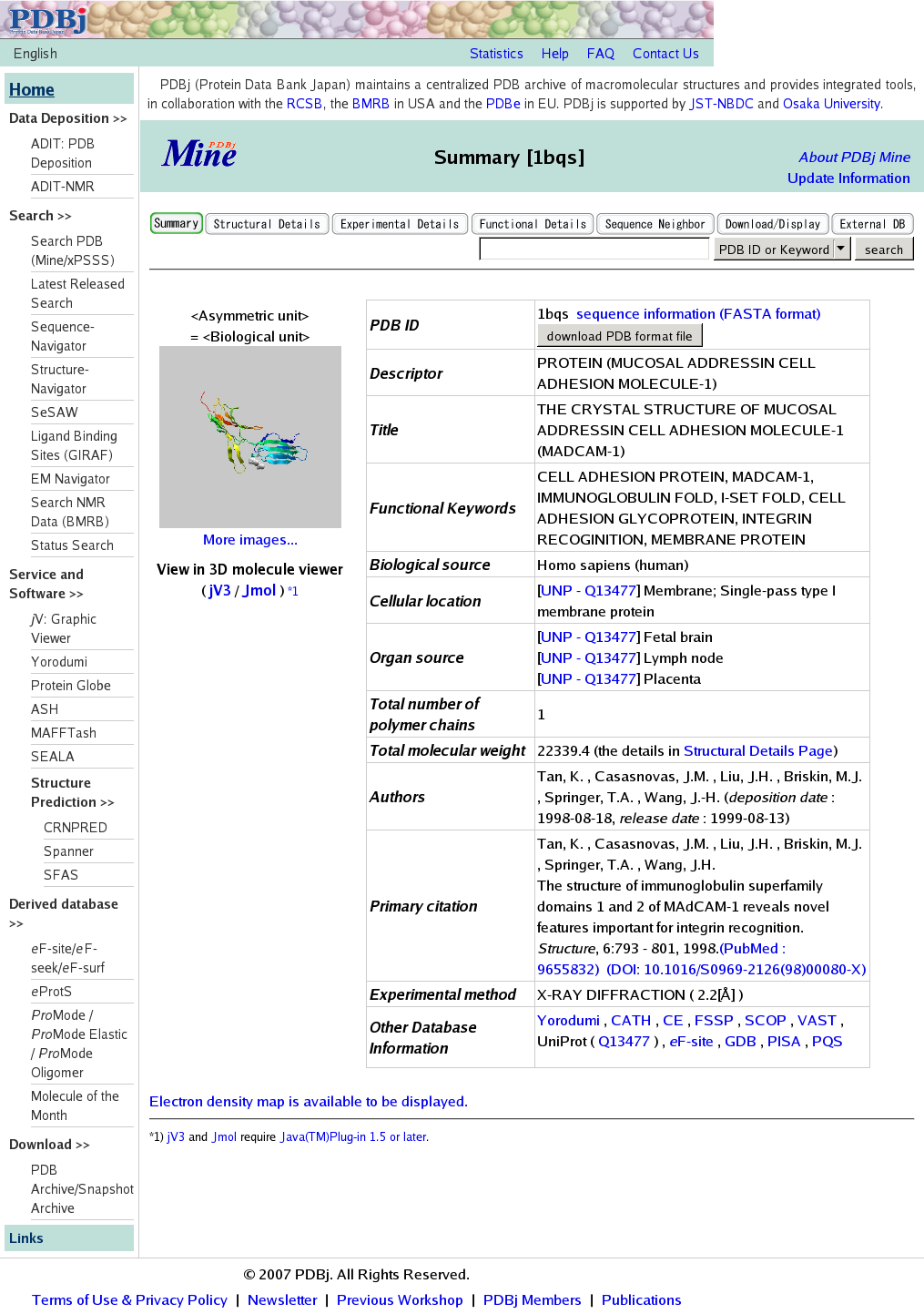The image size is (924, 1314).
Task: Go to Home in the sidebar
Action: pyautogui.click(x=32, y=89)
